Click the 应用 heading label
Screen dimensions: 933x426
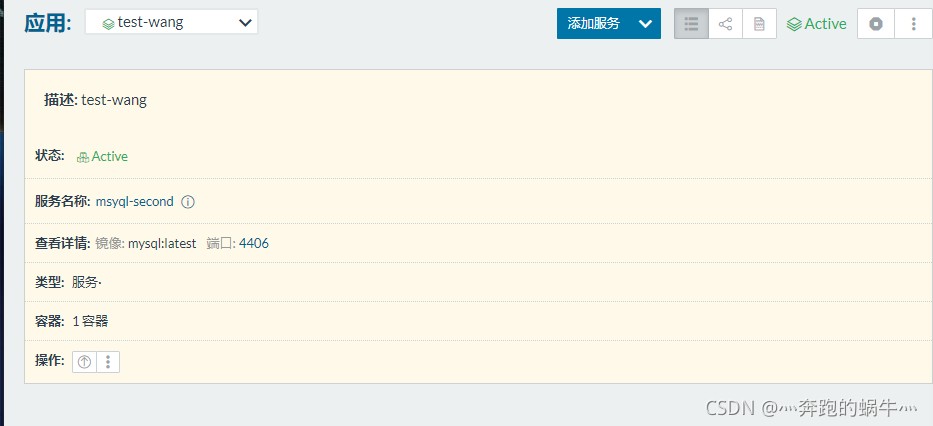[x=48, y=24]
